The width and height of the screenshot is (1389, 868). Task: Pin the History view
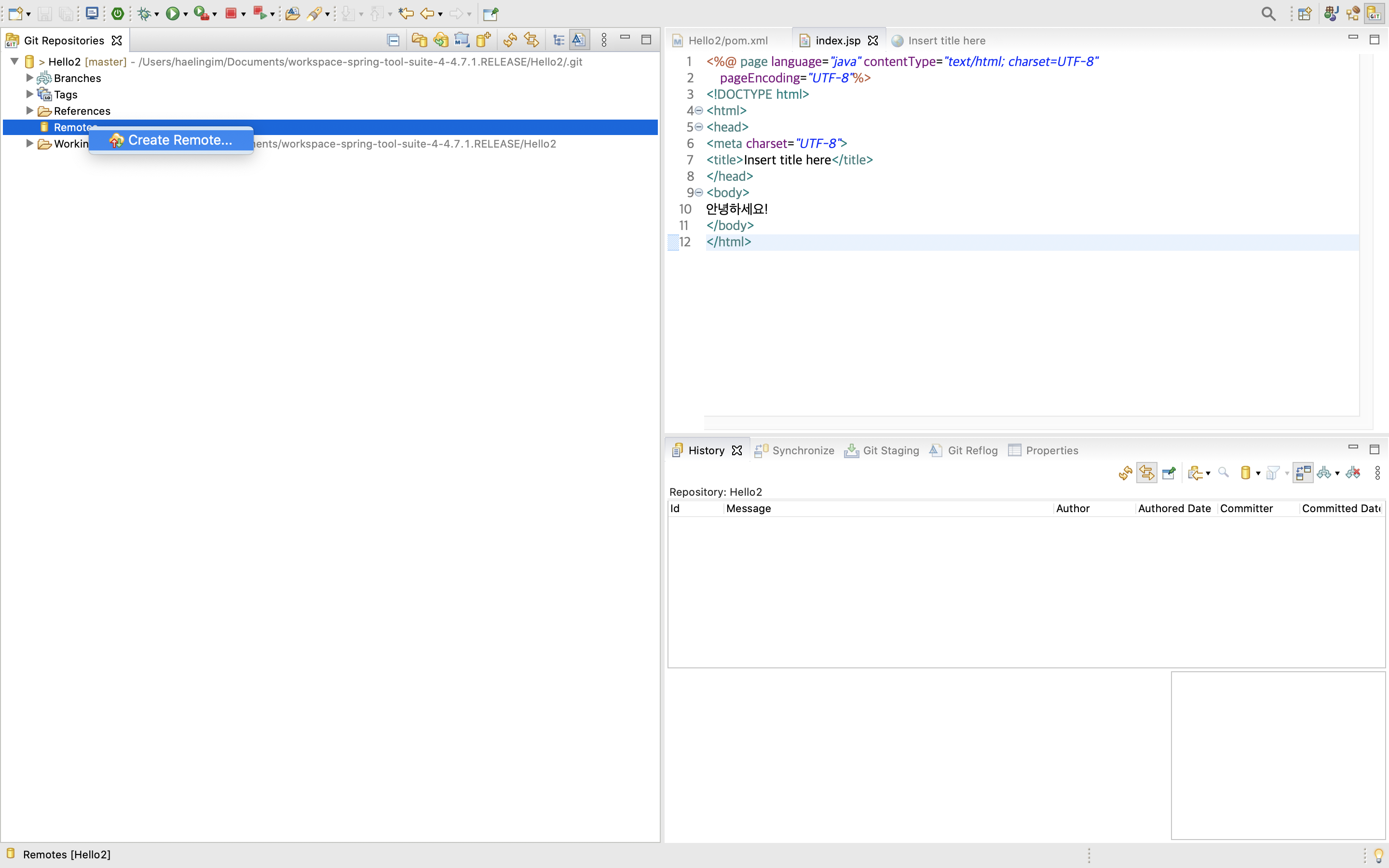pyautogui.click(x=1169, y=473)
